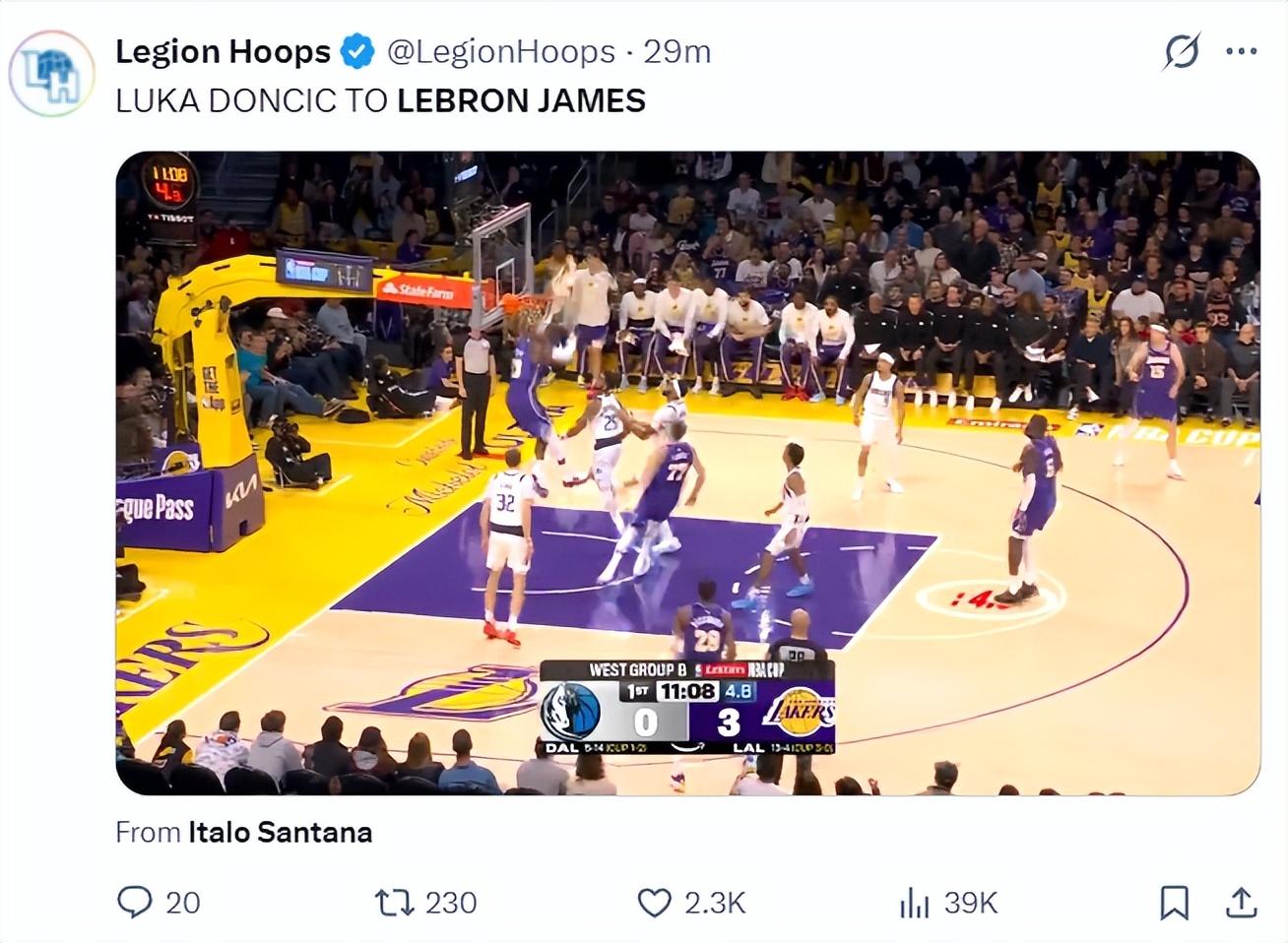Like the tweet with the heart icon
The width and height of the screenshot is (1288, 943).
(655, 902)
